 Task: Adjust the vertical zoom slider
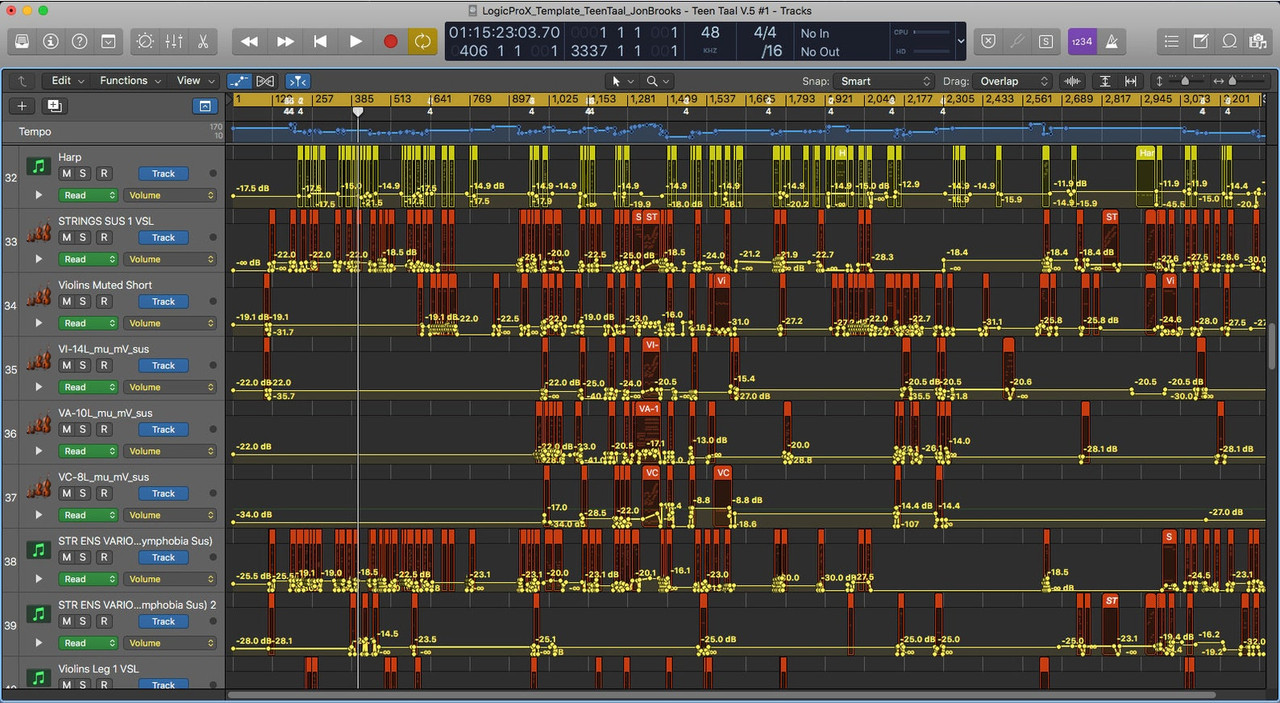pyautogui.click(x=1186, y=81)
